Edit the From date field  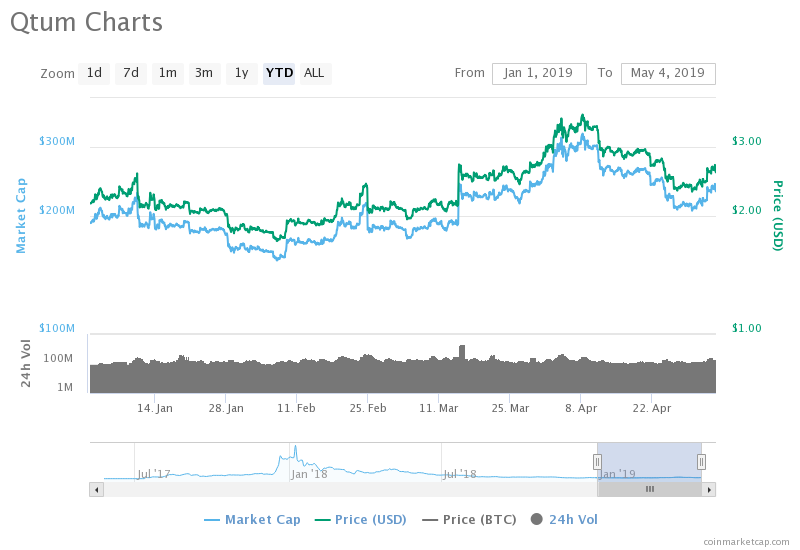pos(539,73)
